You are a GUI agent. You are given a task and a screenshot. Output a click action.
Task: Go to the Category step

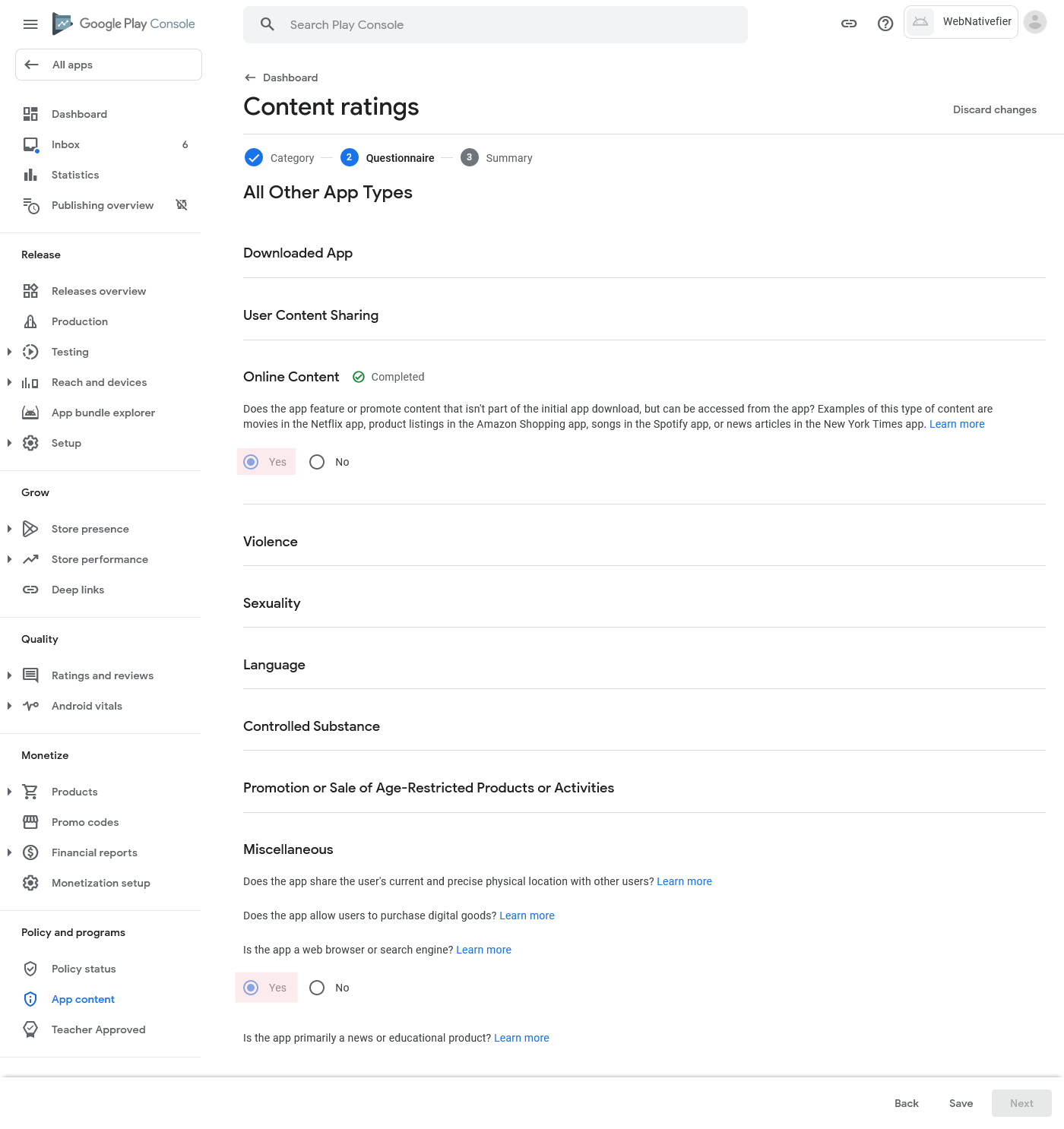279,157
